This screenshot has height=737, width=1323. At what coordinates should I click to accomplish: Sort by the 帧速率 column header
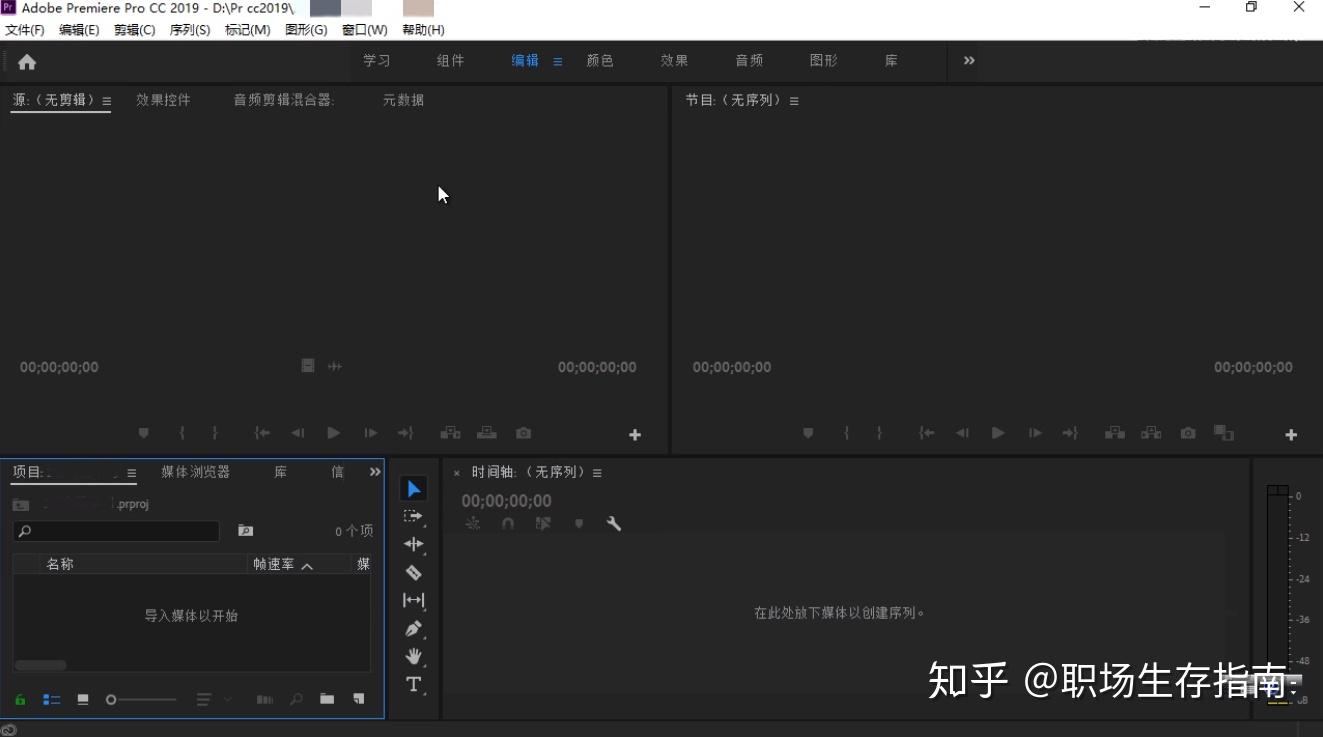(274, 564)
